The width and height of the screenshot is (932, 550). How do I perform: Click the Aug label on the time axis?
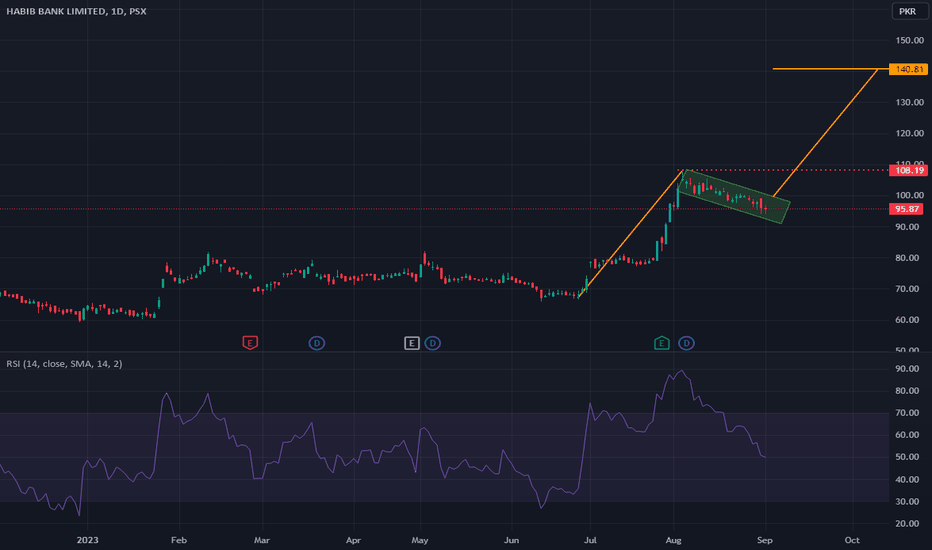(x=673, y=540)
